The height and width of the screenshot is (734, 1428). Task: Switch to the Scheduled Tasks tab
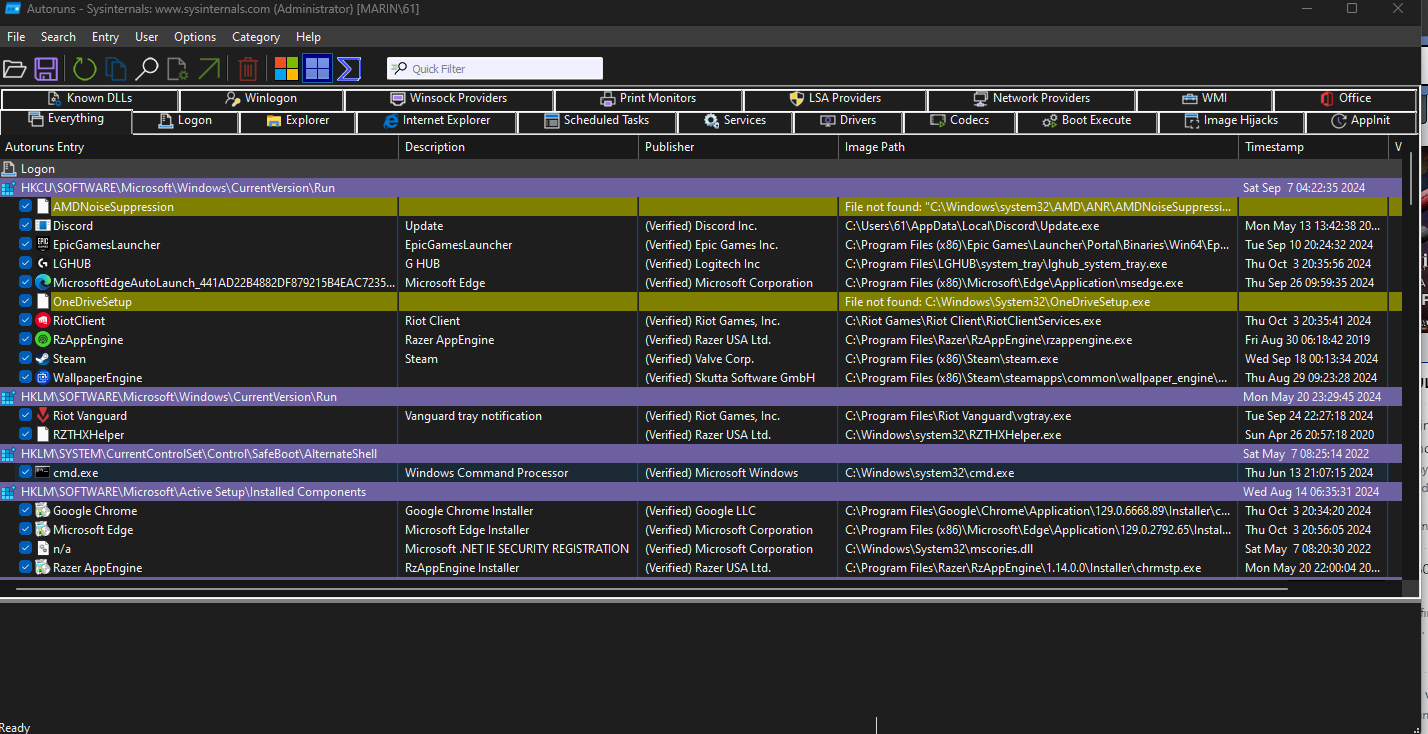click(x=597, y=121)
